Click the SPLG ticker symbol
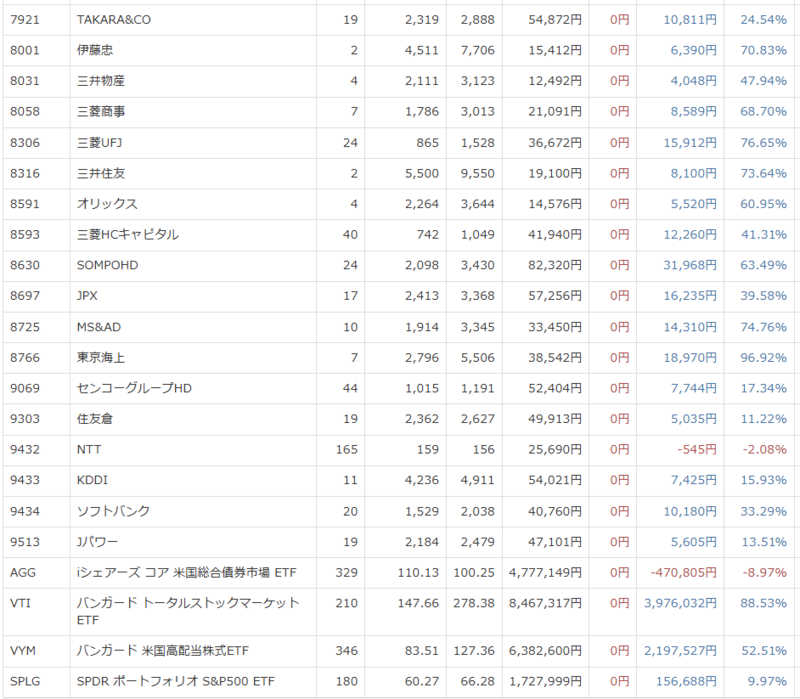800x699 pixels. pos(25,682)
